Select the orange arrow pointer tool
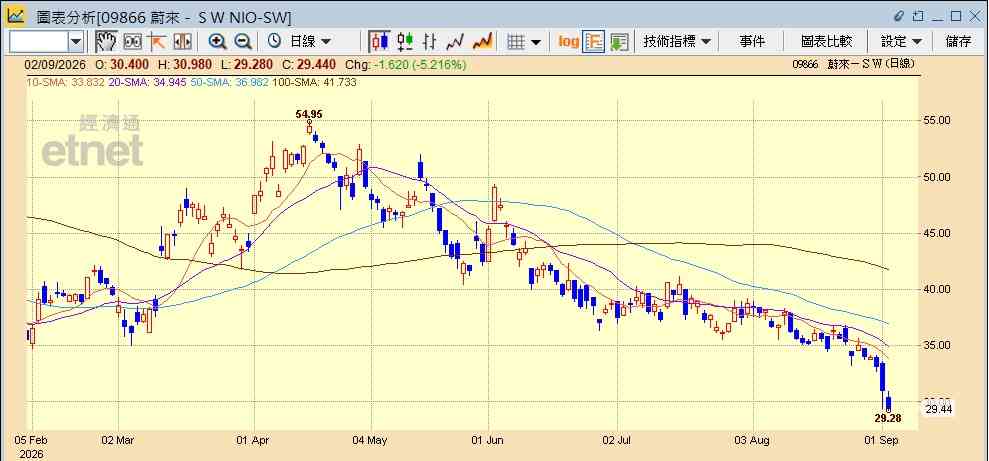Viewport: 989px width, 461px height. 156,42
